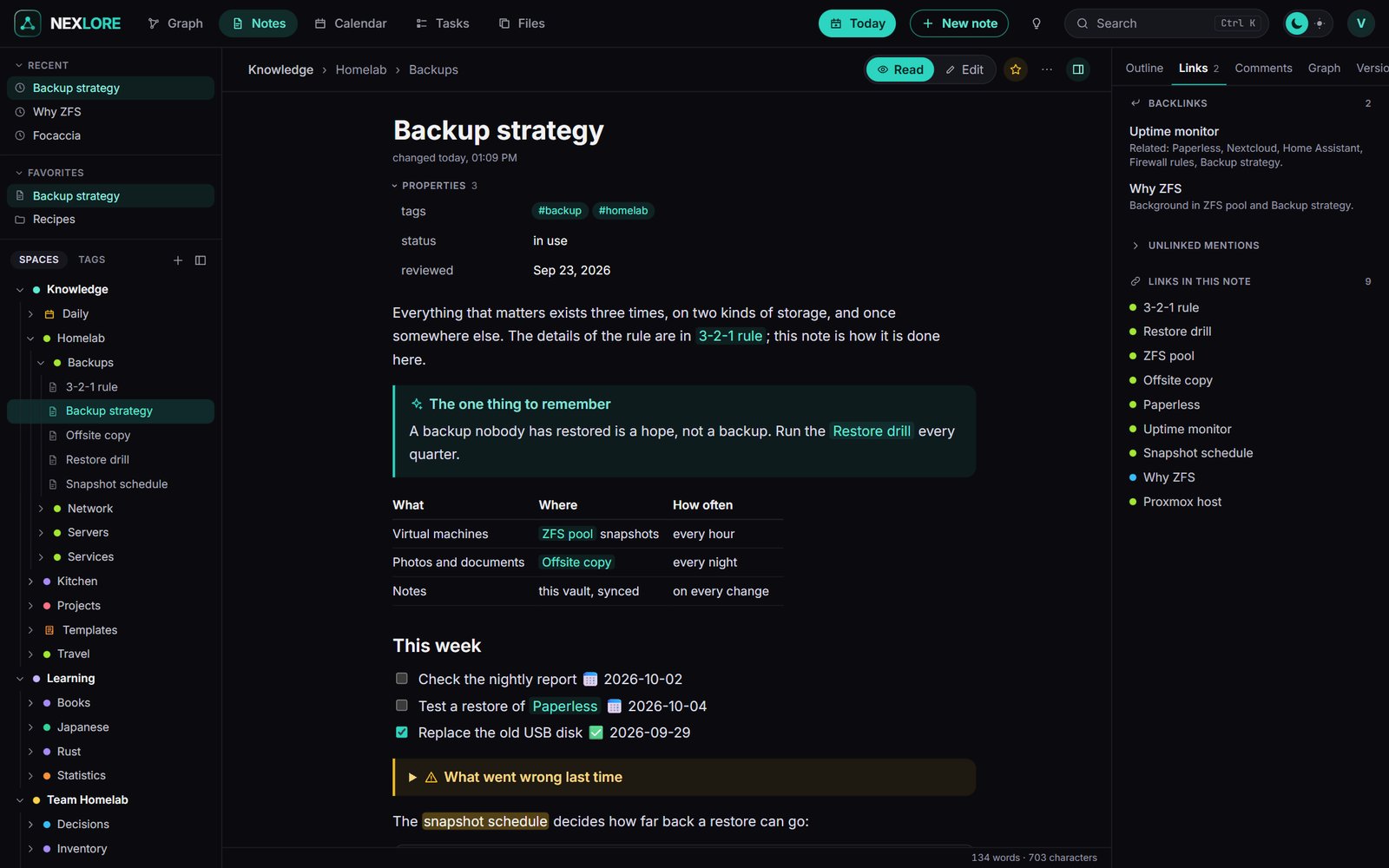Switch to the Outline tab

pyautogui.click(x=1144, y=68)
